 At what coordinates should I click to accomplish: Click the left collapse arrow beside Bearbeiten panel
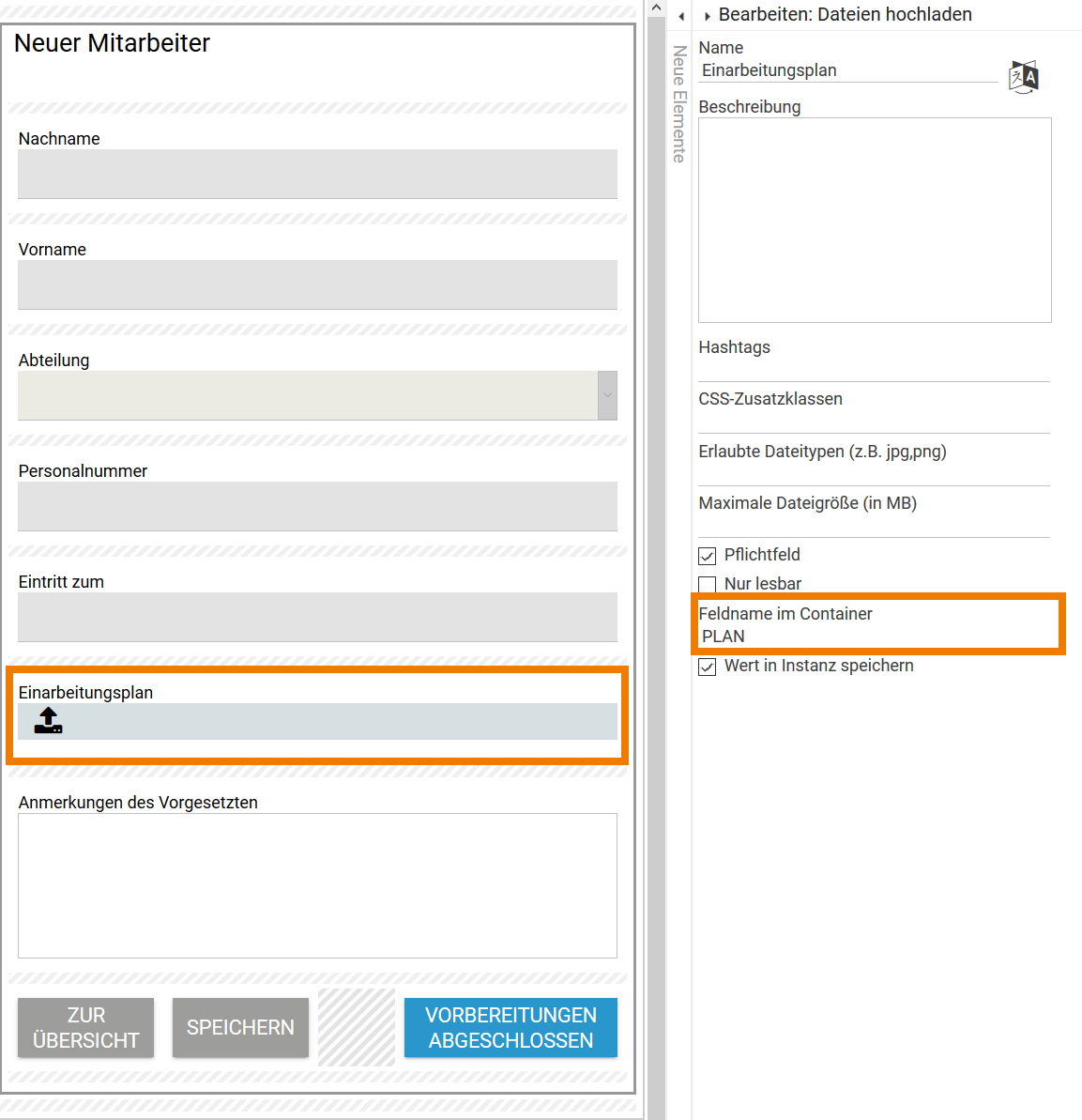coord(681,16)
